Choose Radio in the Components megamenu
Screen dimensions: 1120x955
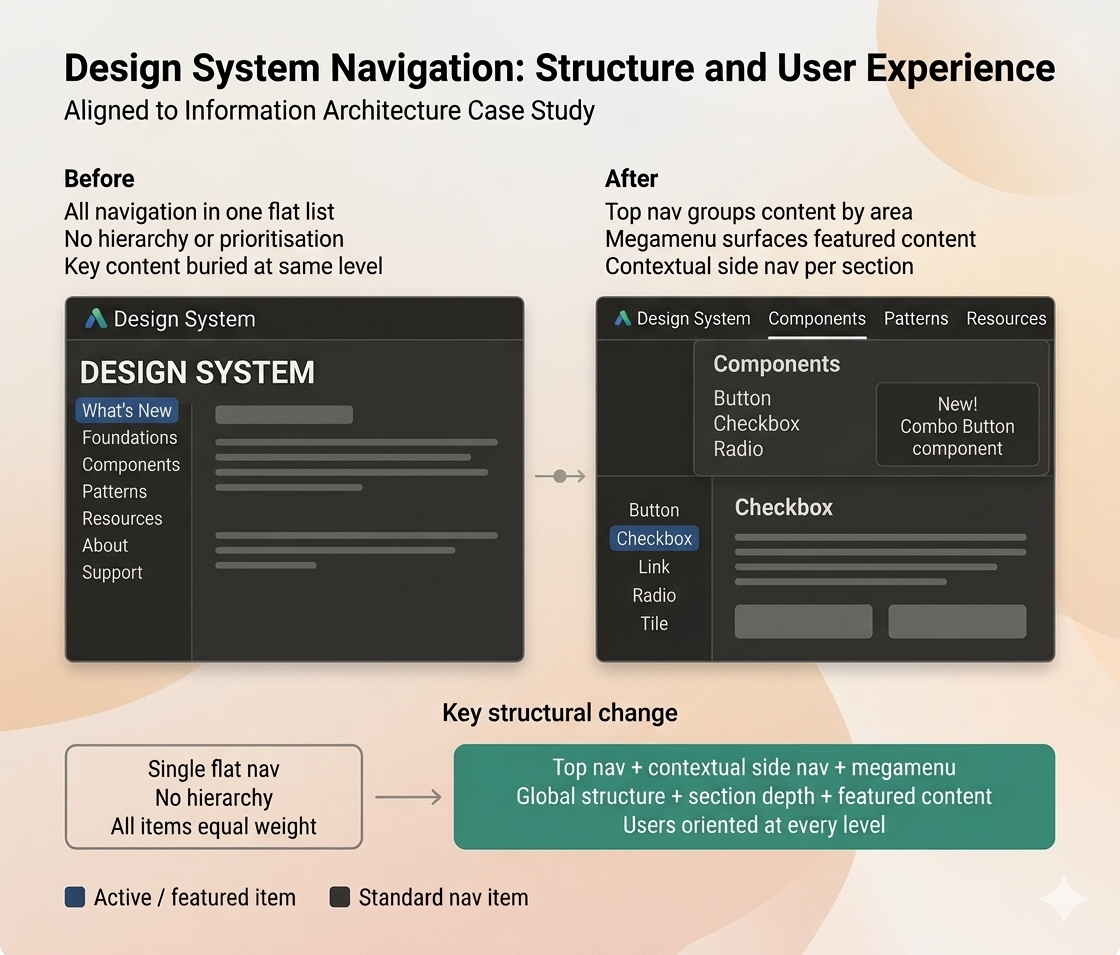click(738, 449)
